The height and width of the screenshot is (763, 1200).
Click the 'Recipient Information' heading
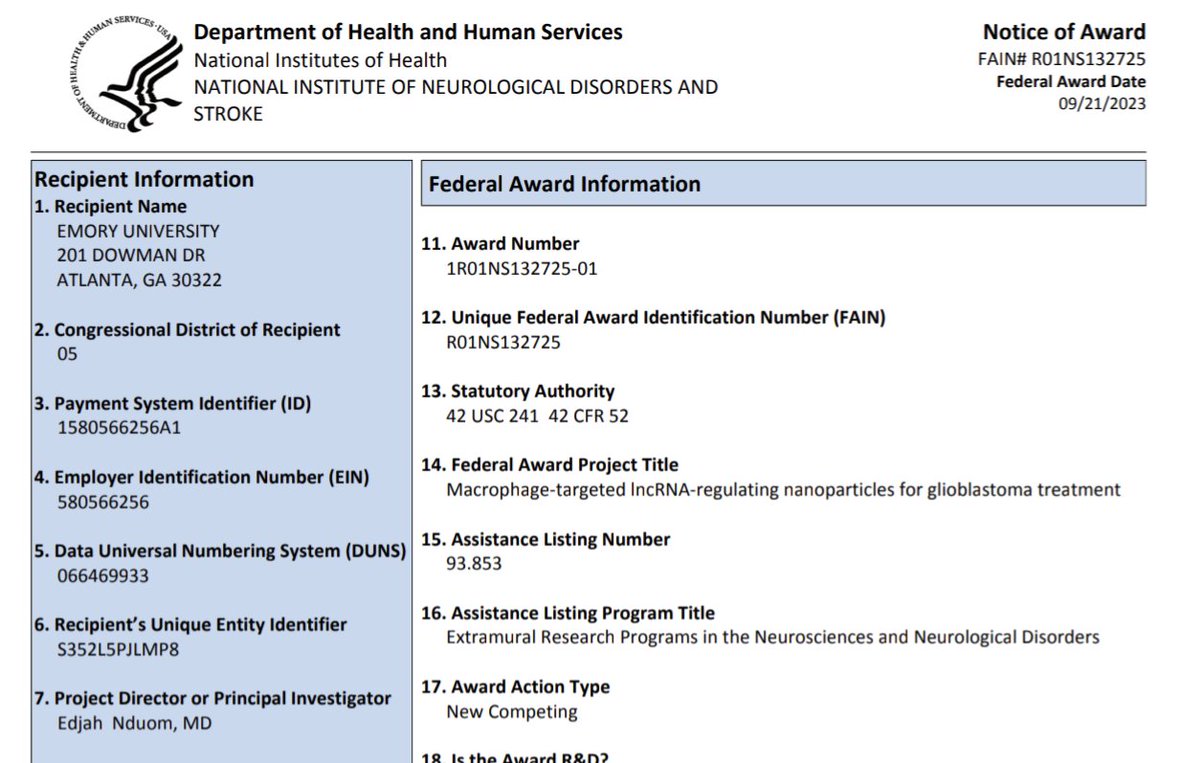click(x=144, y=180)
